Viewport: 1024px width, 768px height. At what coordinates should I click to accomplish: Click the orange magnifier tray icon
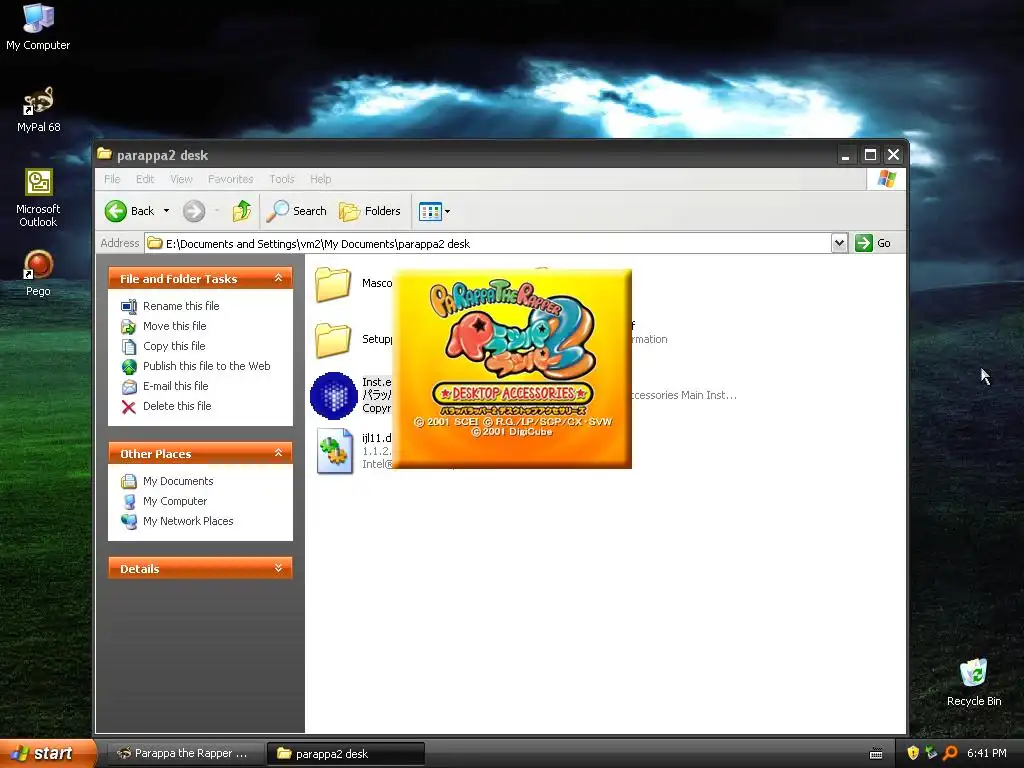tap(950, 753)
